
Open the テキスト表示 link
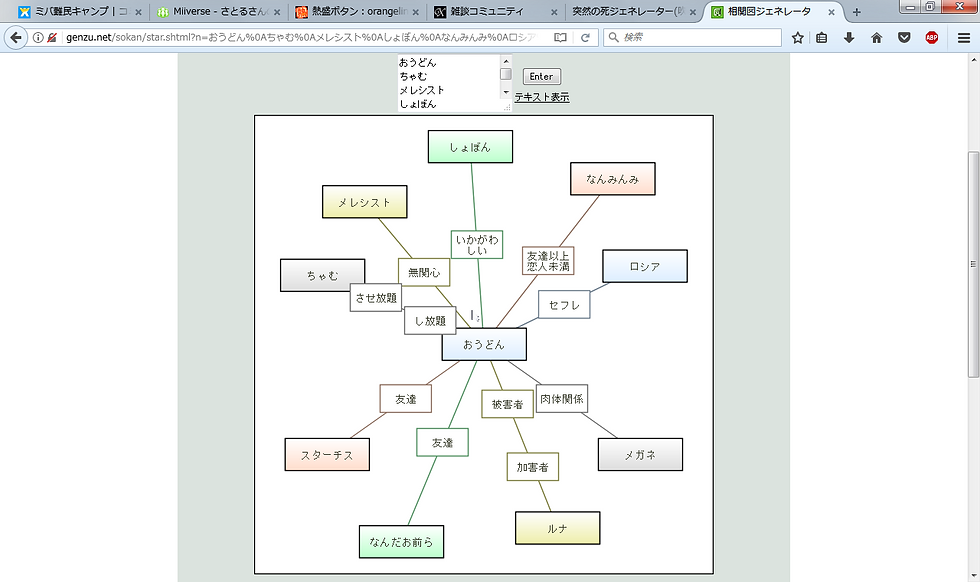pyautogui.click(x=542, y=97)
